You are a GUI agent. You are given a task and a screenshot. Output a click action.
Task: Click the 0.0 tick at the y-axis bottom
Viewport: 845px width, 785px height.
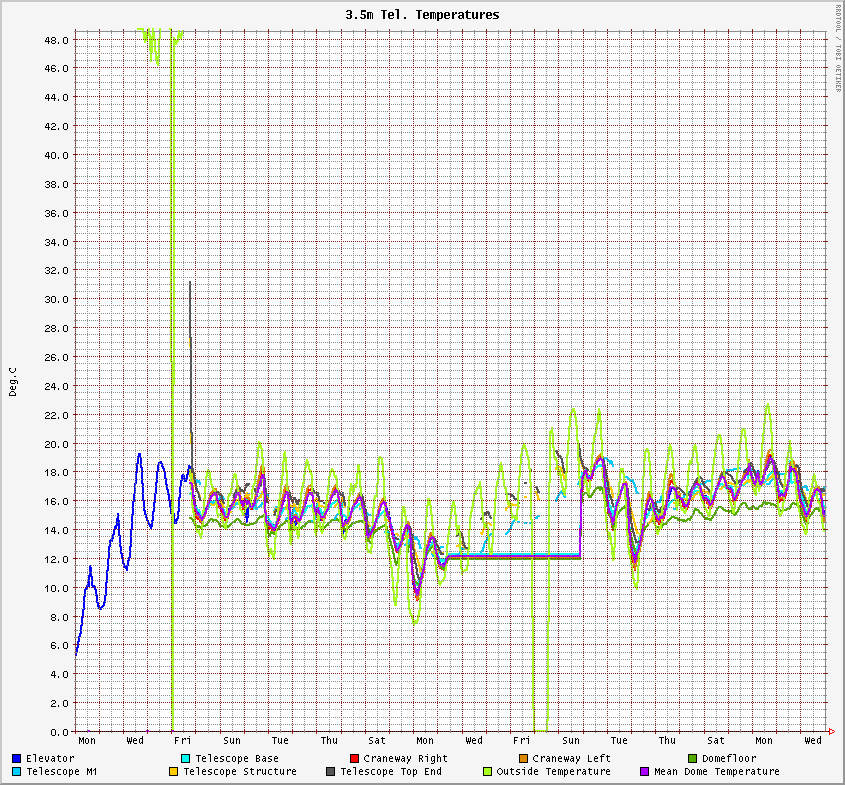click(60, 732)
